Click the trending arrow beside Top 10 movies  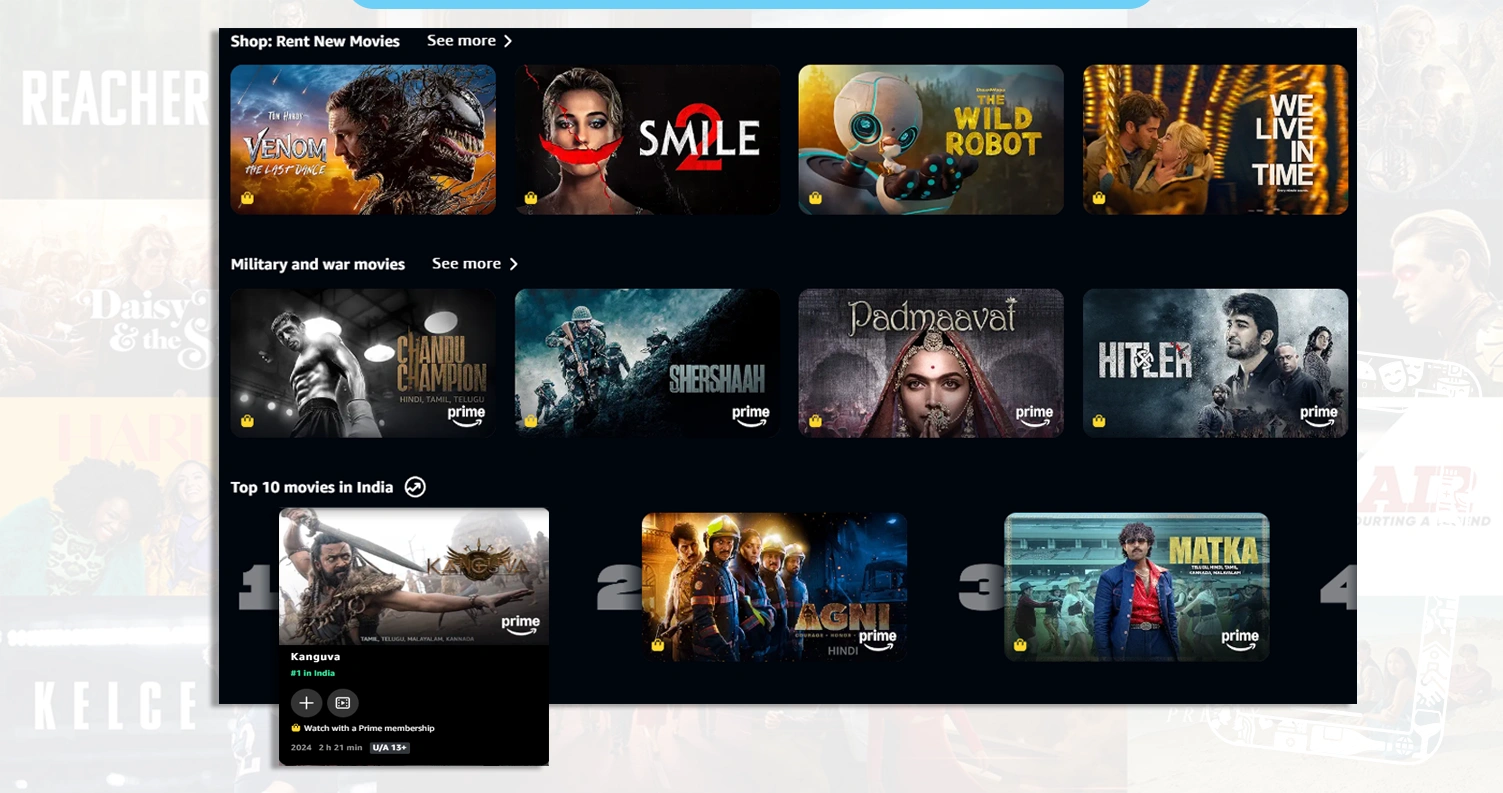pos(414,487)
